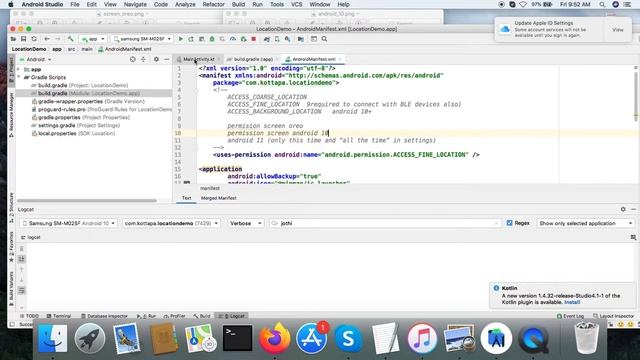This screenshot has width=640, height=360.
Task: Click the Debug app bug icon in toolbar
Action: point(212,39)
